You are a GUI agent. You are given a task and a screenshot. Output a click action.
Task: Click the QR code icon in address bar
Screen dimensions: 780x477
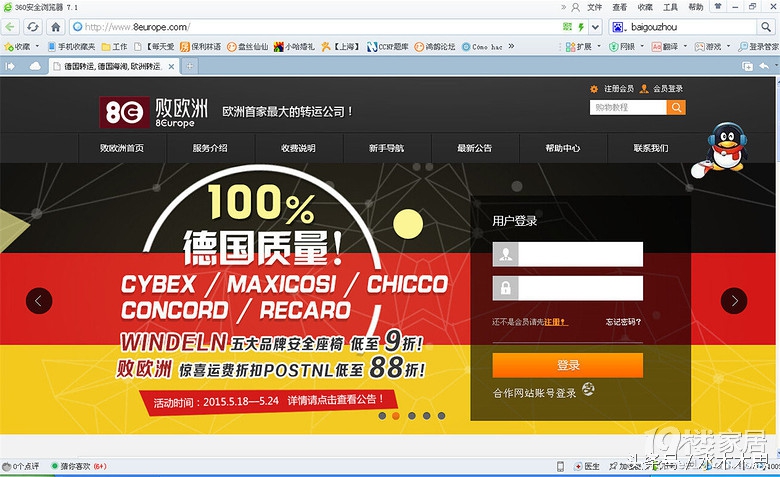567,27
